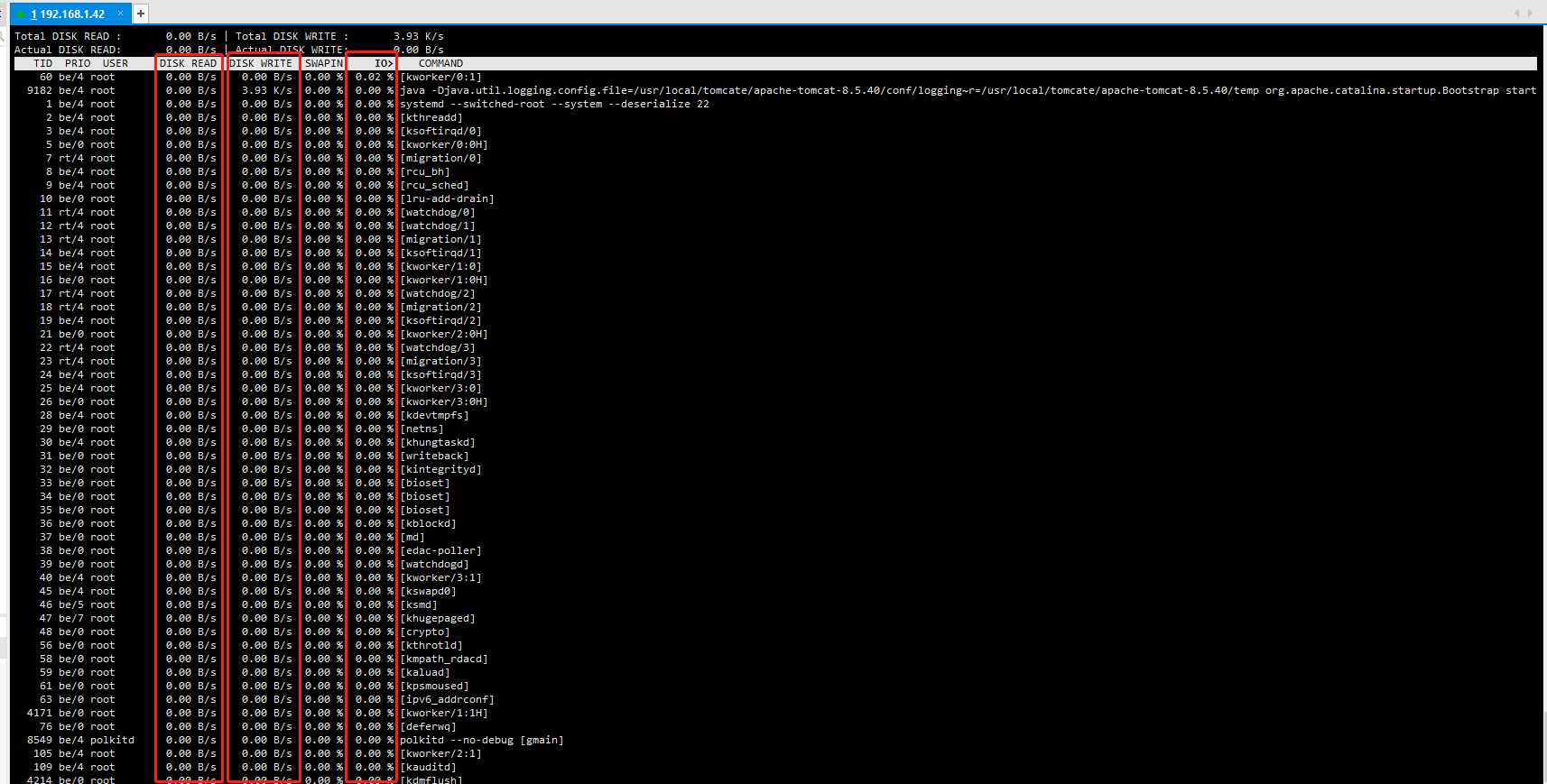Select the [netns] command
Image resolution: width=1547 pixels, height=784 pixels.
pyautogui.click(x=421, y=429)
